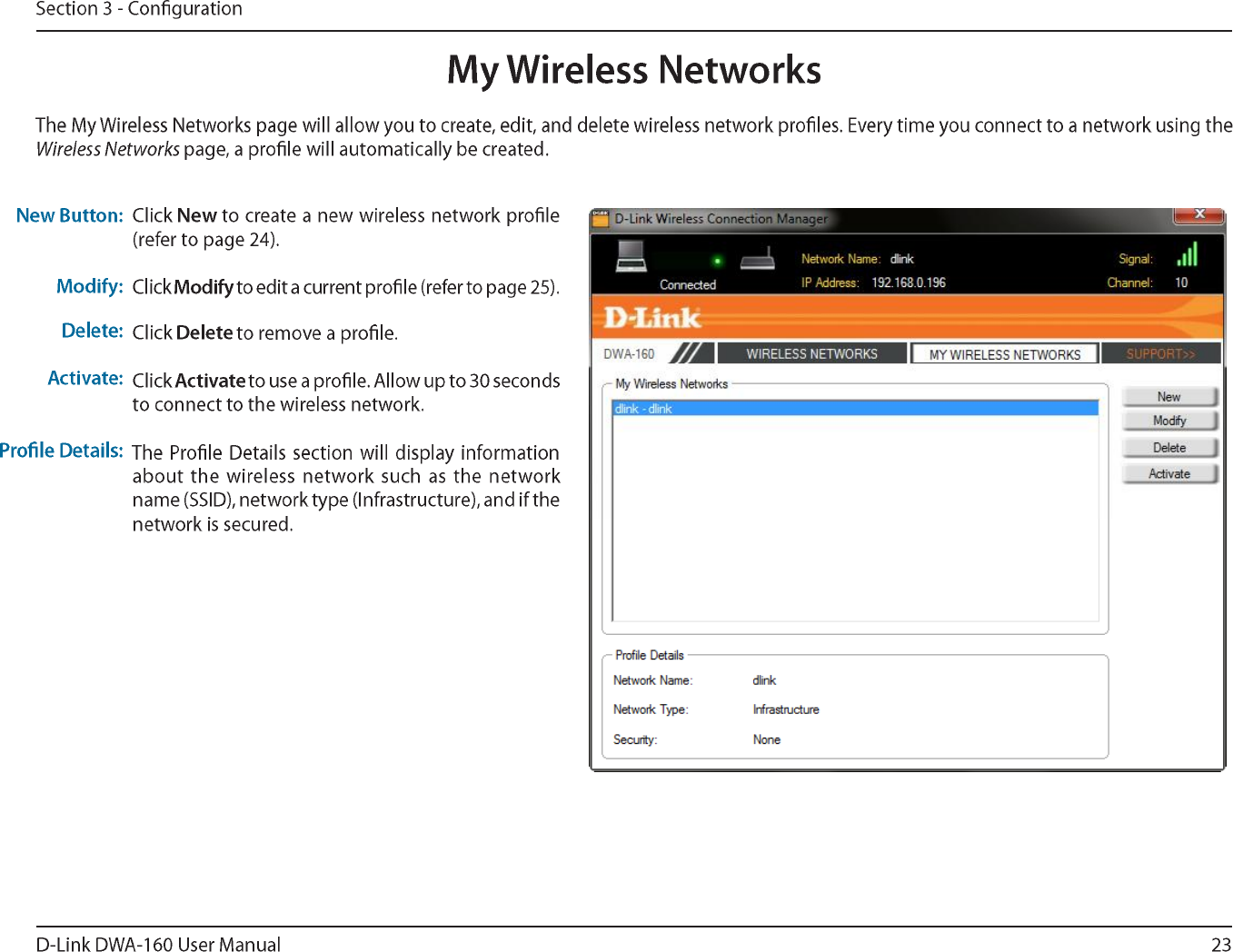1233x952 pixels.
Task: Click the 'New Button:' label in the manual
Action: (x=70, y=215)
